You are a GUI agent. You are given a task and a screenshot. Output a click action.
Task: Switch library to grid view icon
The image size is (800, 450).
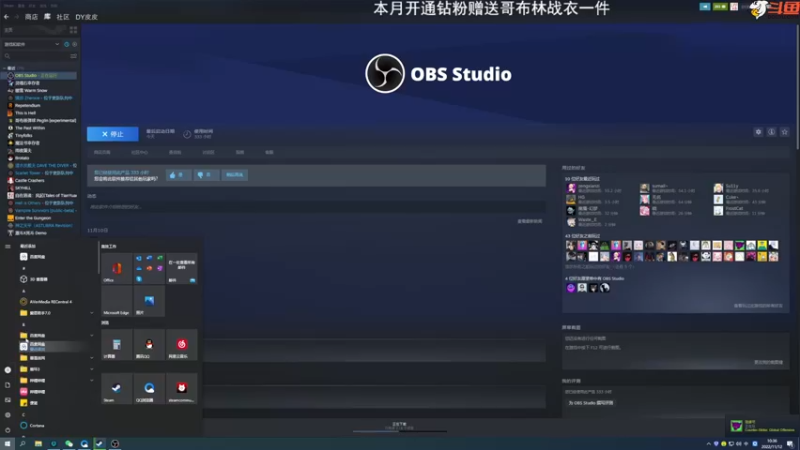click(73, 30)
